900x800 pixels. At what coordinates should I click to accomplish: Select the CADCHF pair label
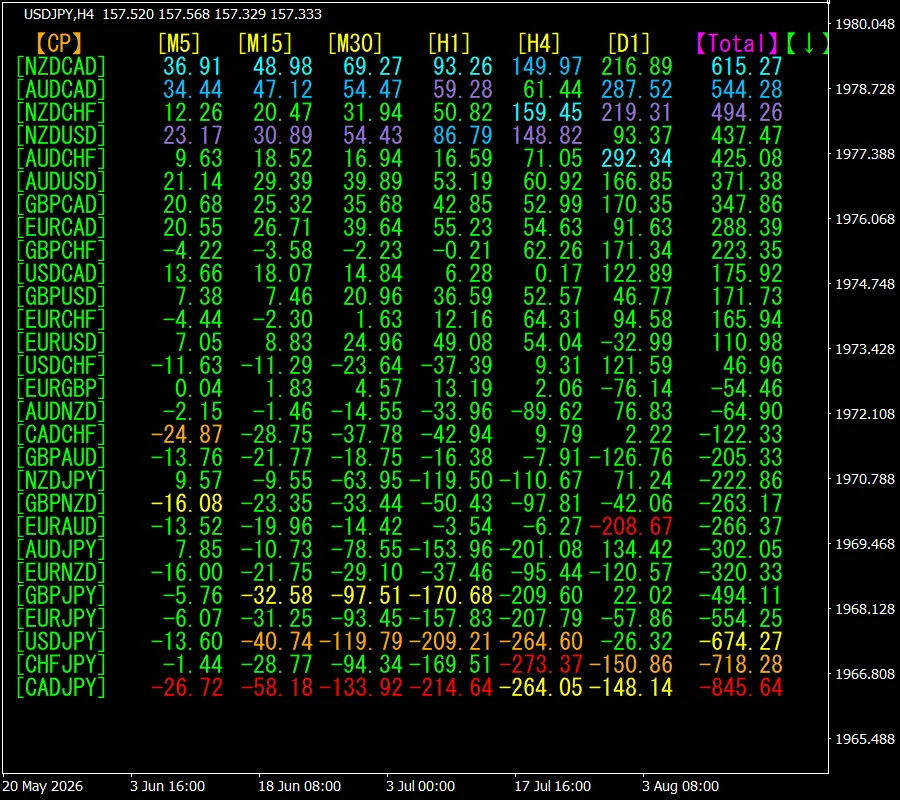tap(61, 434)
